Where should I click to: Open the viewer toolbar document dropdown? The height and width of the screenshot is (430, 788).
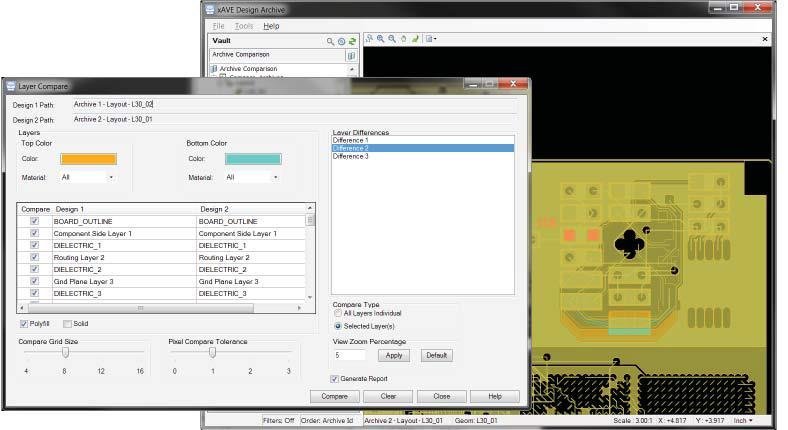pyautogui.click(x=431, y=39)
